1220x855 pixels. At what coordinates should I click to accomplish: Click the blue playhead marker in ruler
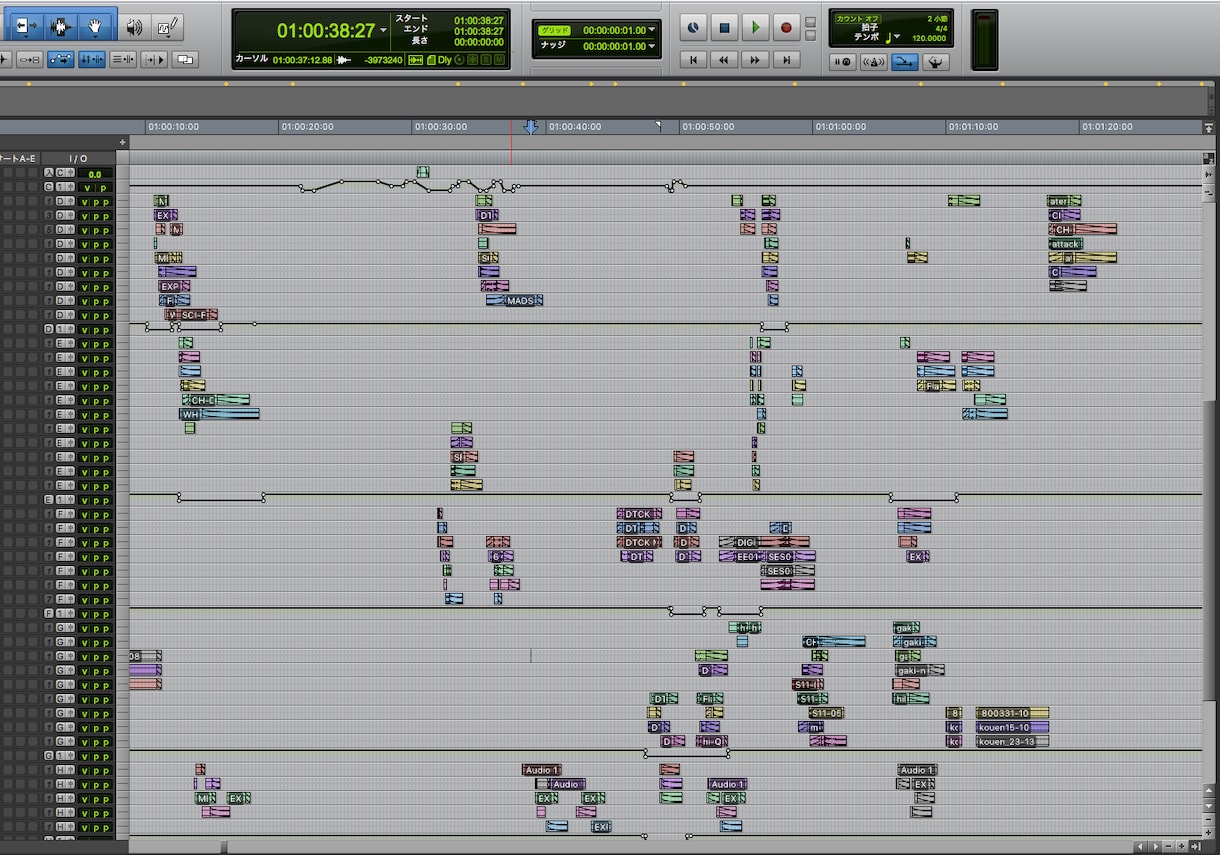click(531, 127)
